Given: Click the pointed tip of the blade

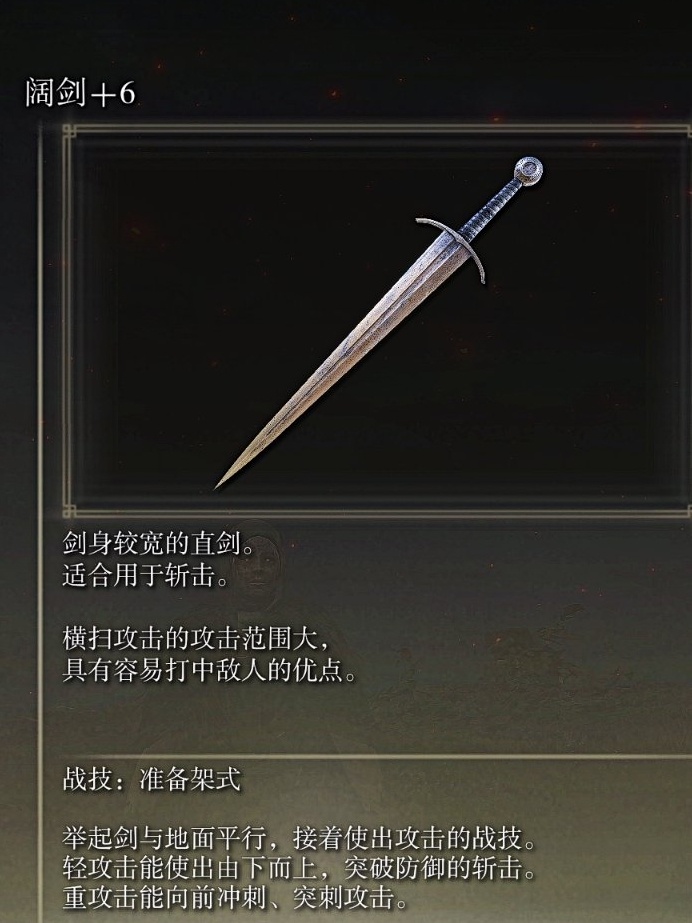Looking at the screenshot, I should 222,482.
